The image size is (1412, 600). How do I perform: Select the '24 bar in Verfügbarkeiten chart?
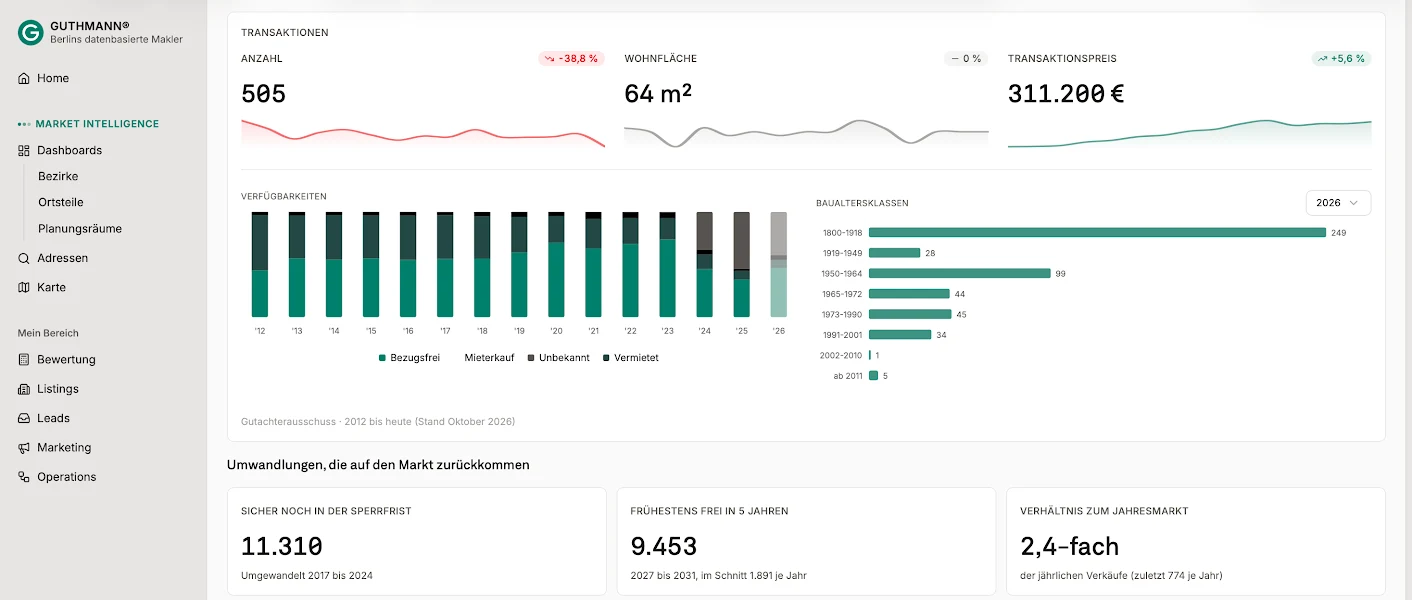tap(704, 264)
